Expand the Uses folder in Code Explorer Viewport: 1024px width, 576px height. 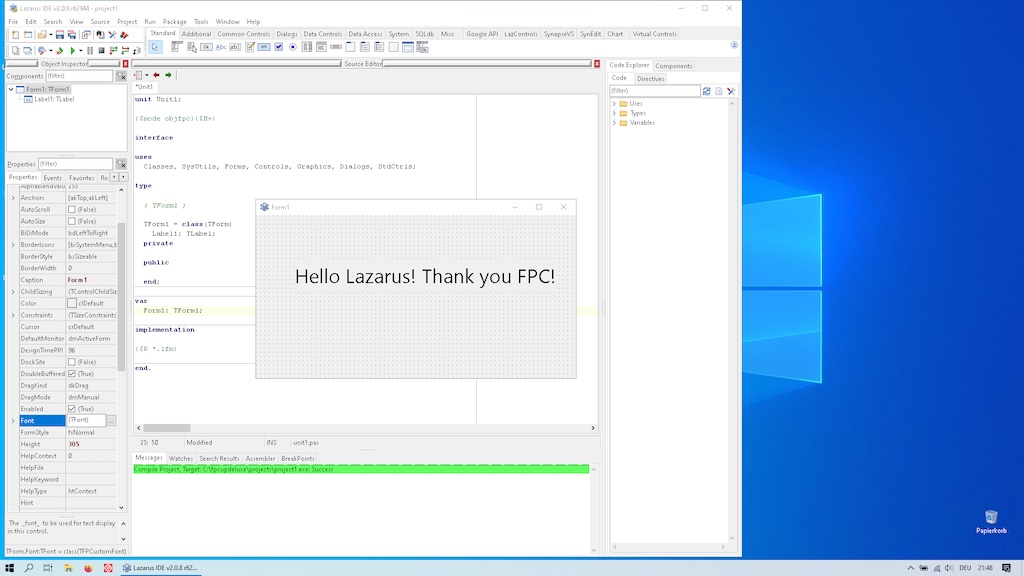[614, 104]
